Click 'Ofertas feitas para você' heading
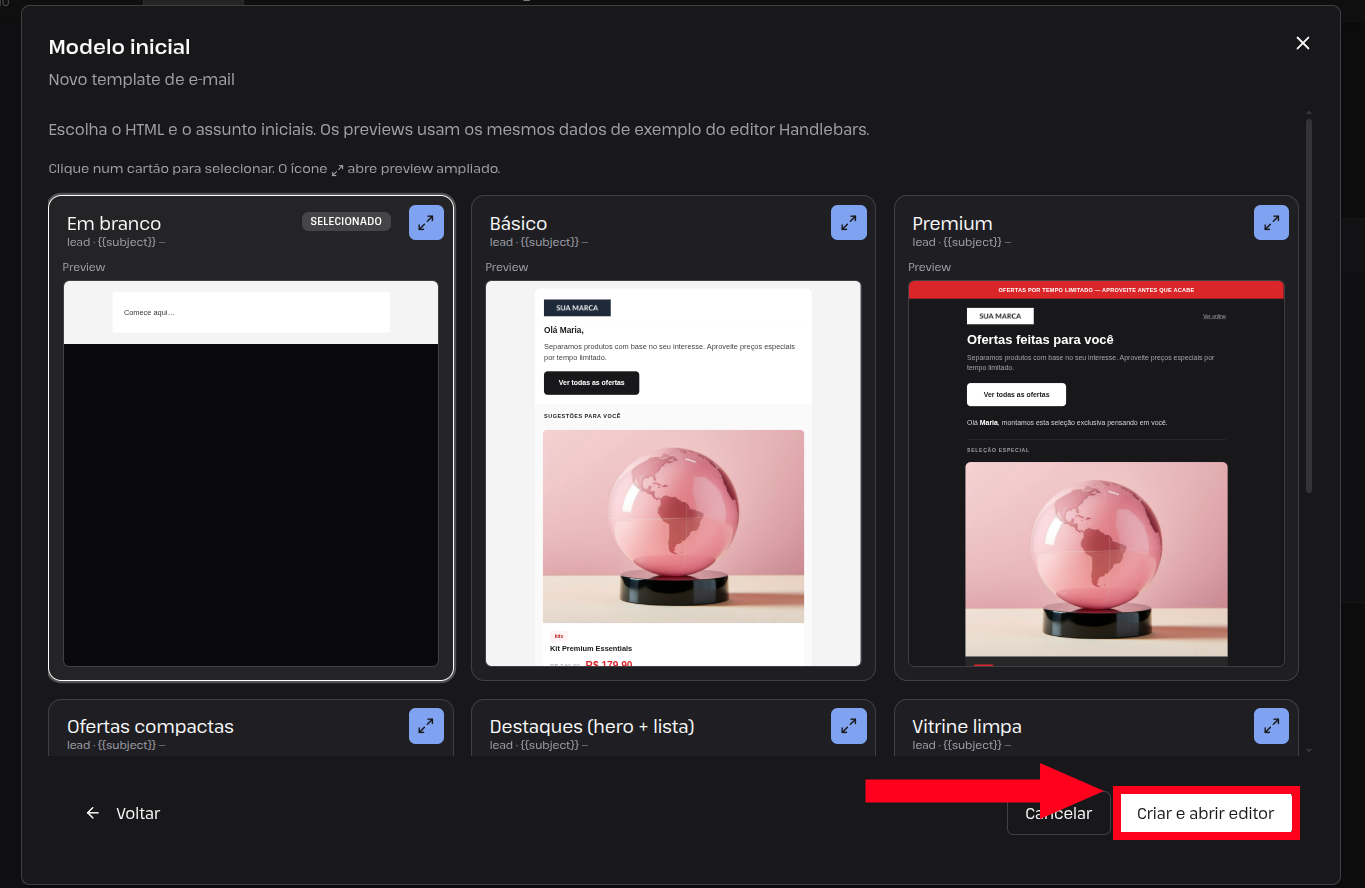The height and width of the screenshot is (888, 1365). click(1040, 340)
